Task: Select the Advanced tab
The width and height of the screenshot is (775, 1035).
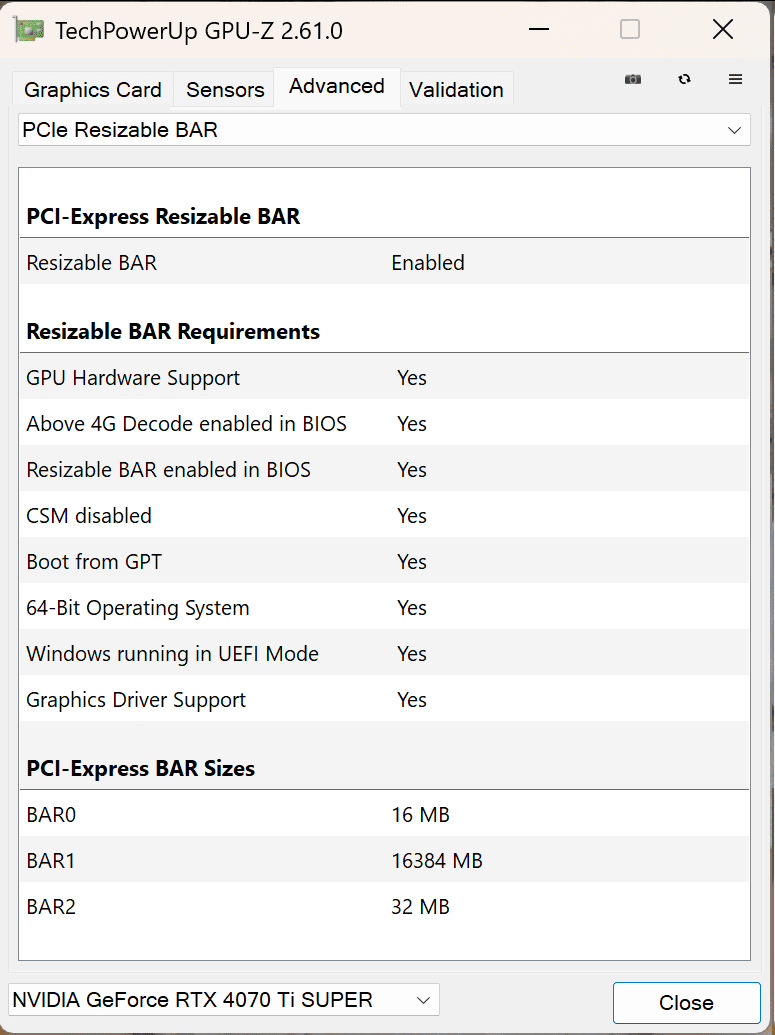Action: (337, 86)
